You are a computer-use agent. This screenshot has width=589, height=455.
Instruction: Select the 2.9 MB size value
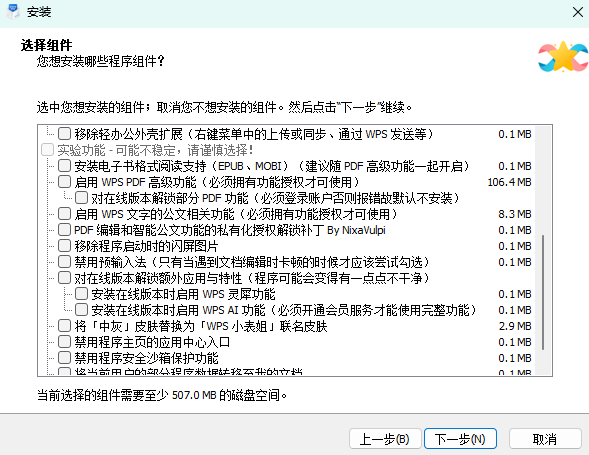(x=515, y=326)
